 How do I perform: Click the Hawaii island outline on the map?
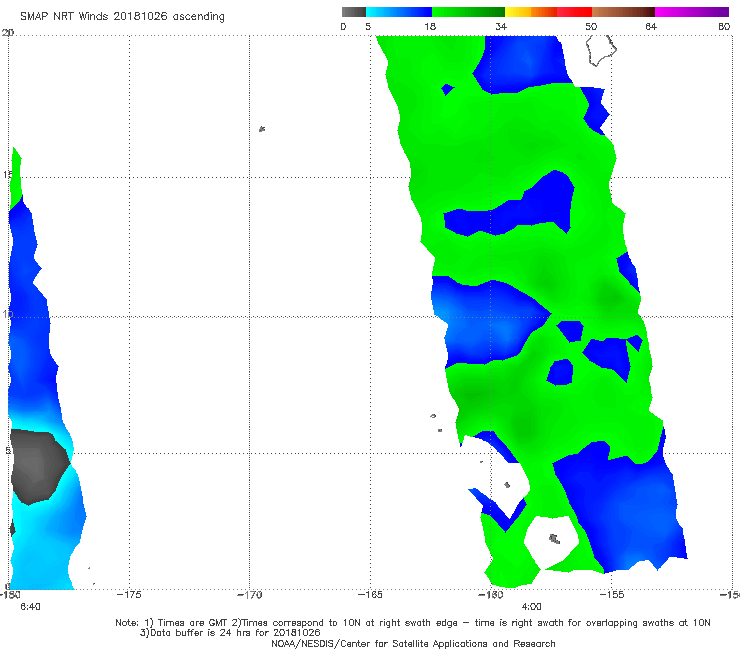tap(601, 50)
